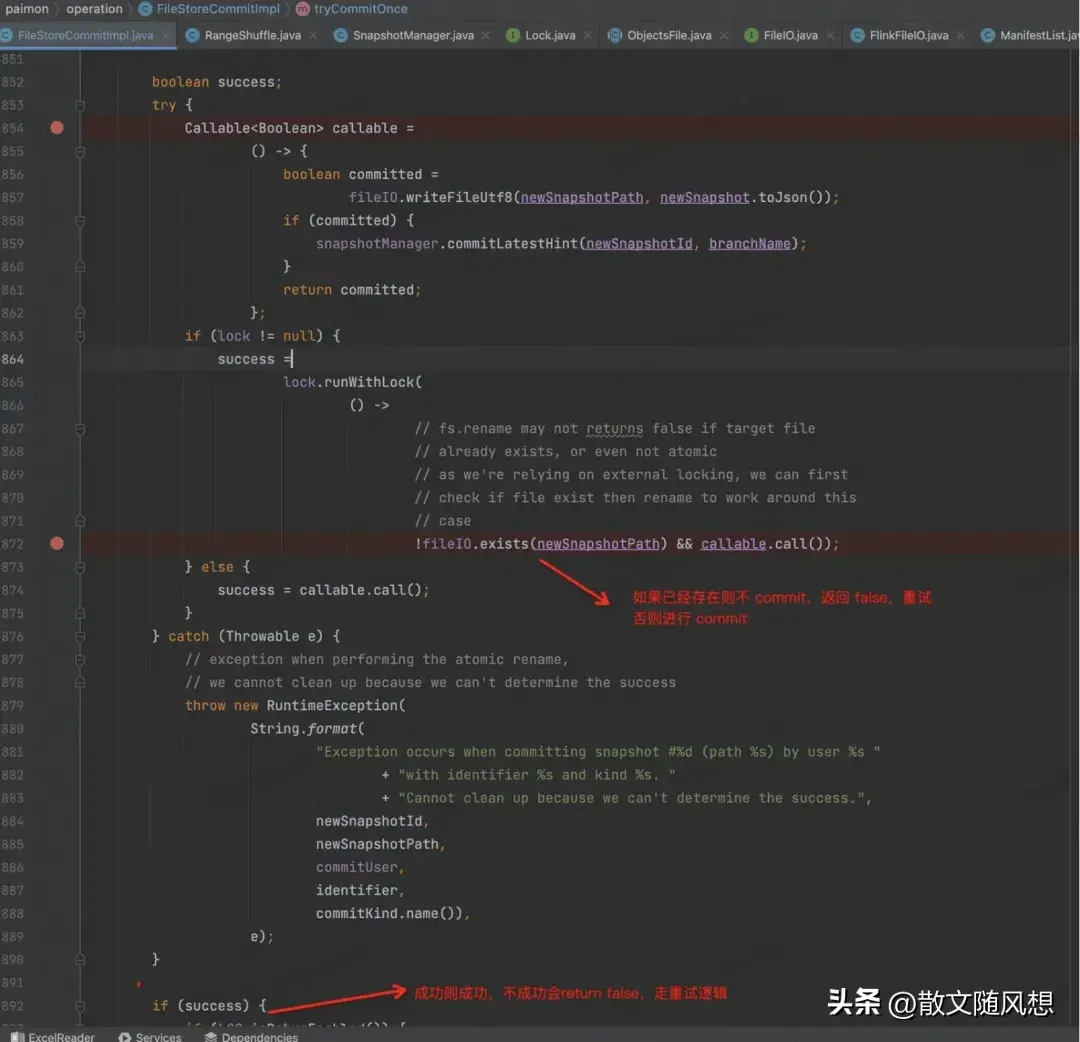1080x1042 pixels.
Task: Click branchName parameter on line 859
Action: [749, 244]
